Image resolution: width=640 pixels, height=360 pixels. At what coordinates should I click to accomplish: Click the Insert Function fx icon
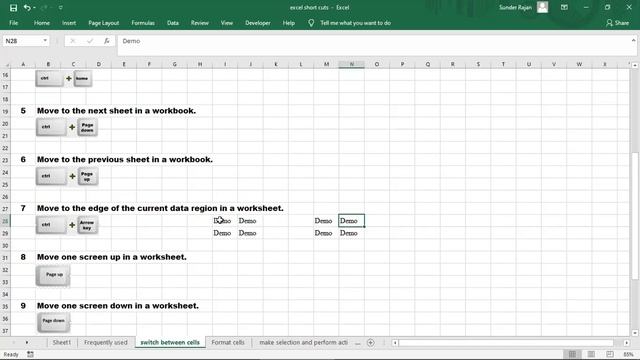pyautogui.click(x=107, y=41)
